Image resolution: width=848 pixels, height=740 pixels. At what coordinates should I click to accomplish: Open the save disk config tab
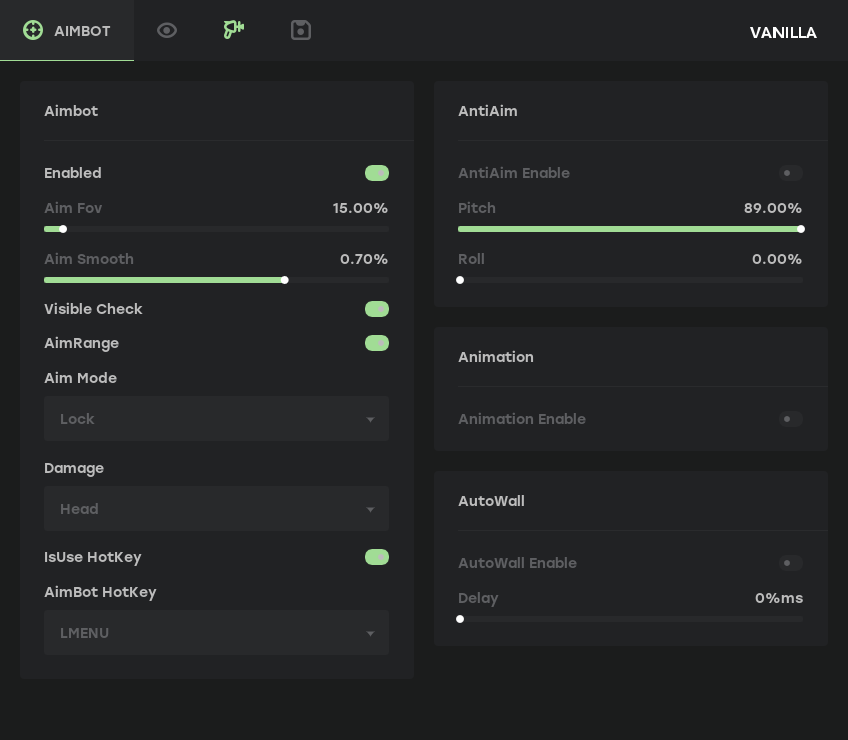click(x=301, y=31)
